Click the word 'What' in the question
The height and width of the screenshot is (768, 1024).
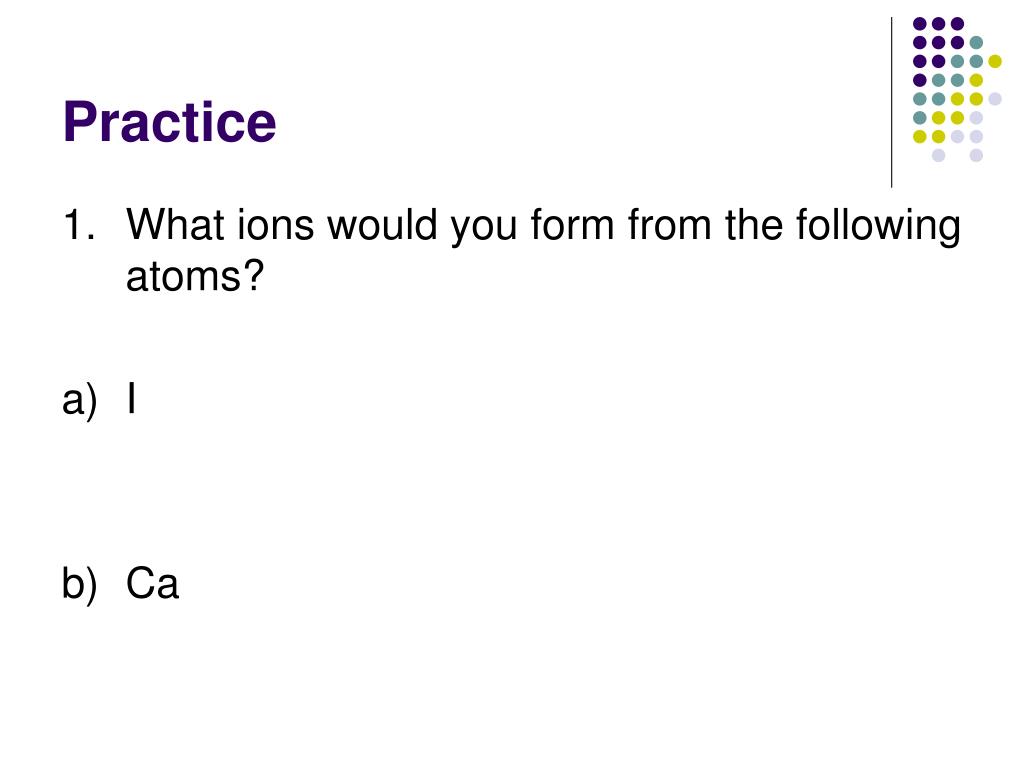tap(176, 225)
